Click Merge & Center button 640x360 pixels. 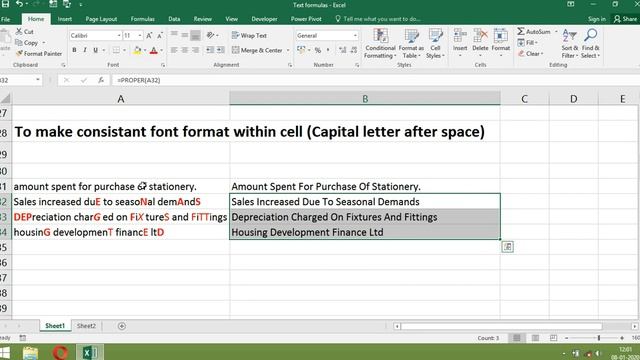[257, 50]
